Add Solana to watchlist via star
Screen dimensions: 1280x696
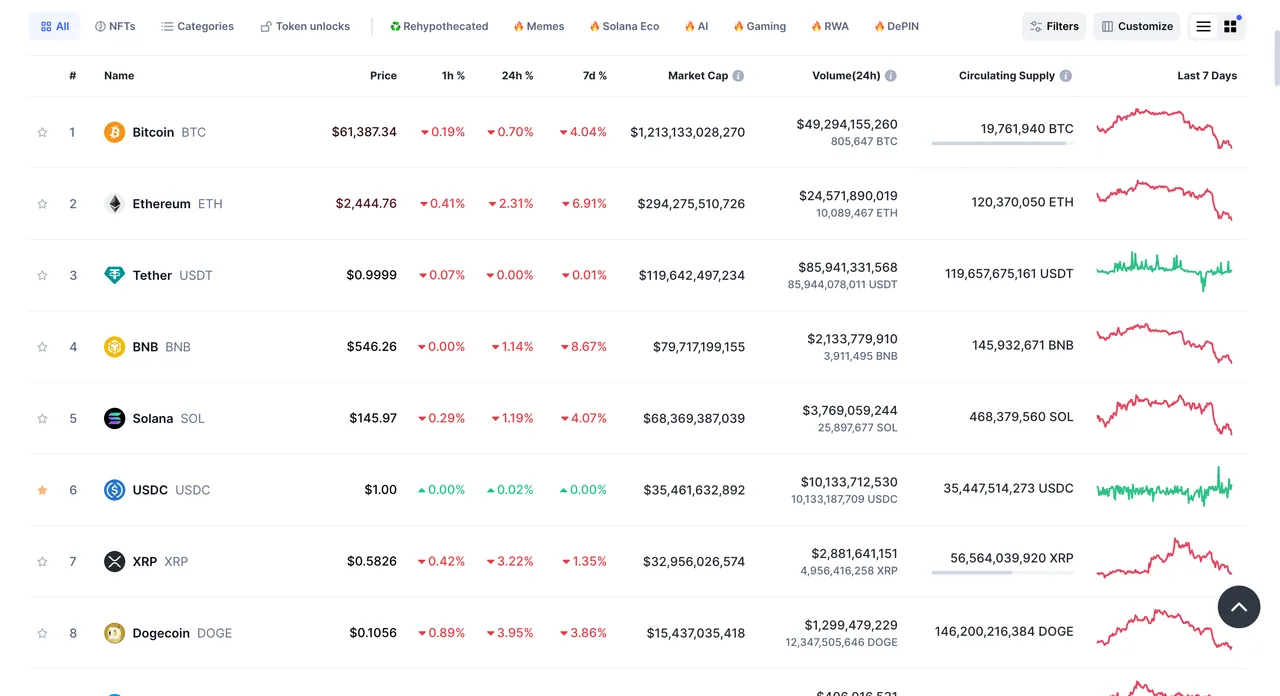pos(42,418)
